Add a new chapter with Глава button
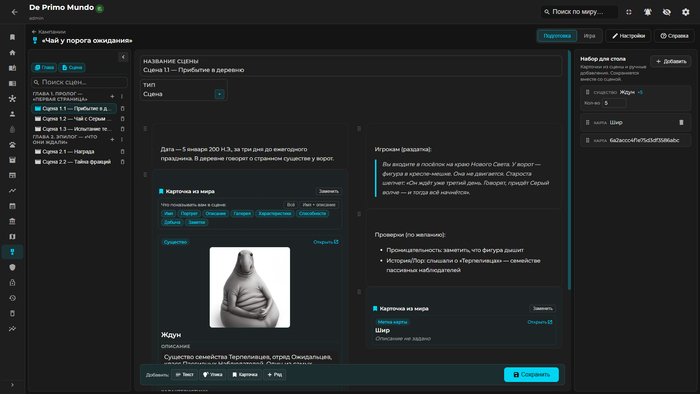Viewport: 700px width, 394px height. click(44, 67)
